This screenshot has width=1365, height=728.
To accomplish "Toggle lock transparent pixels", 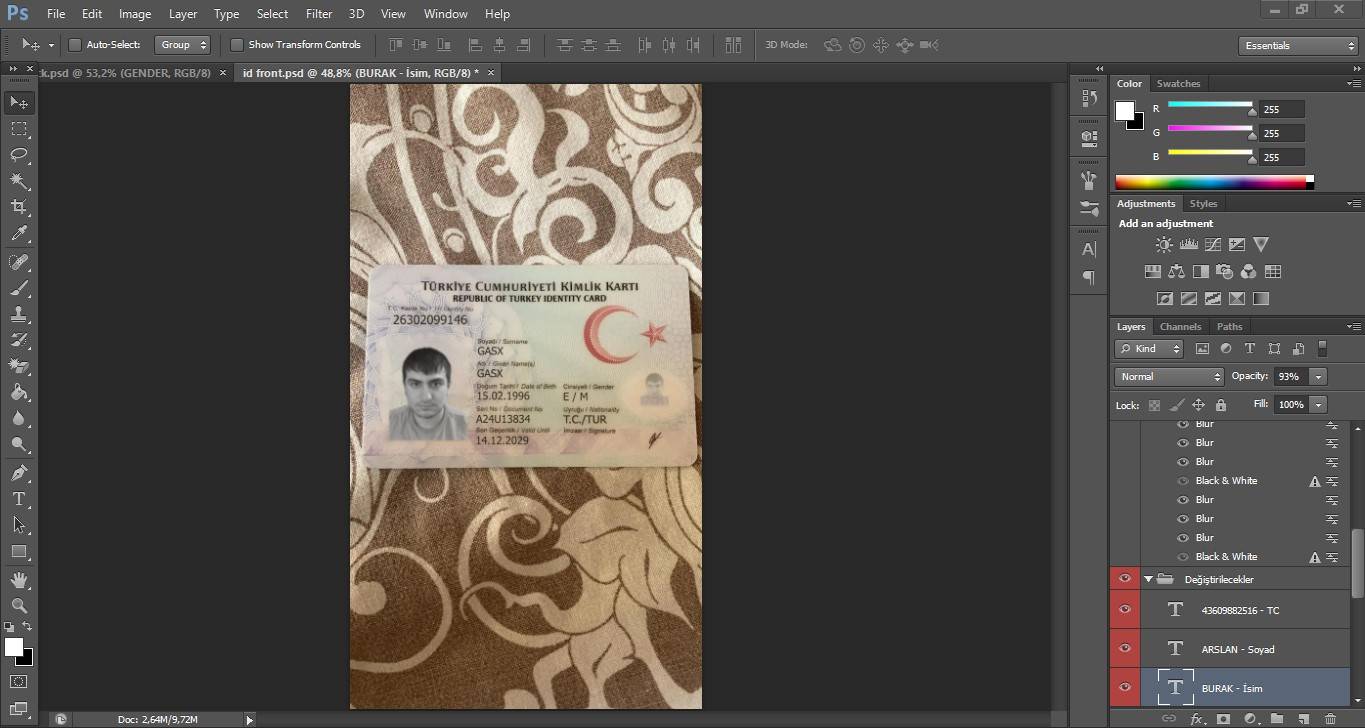I will [1154, 405].
